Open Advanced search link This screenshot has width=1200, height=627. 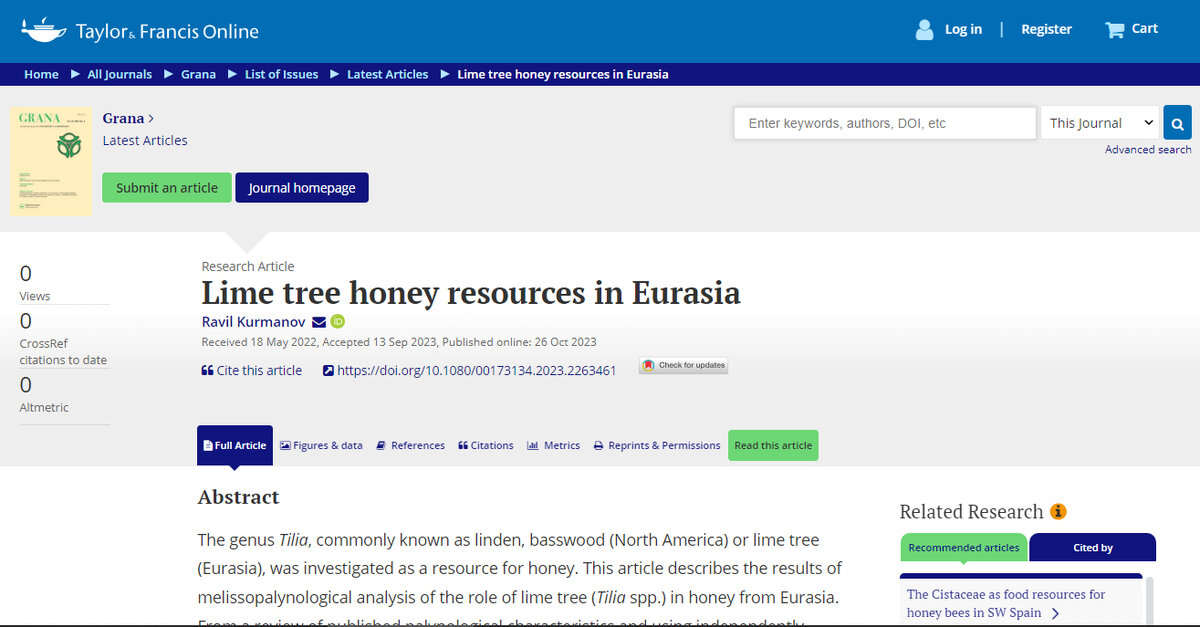(1148, 150)
